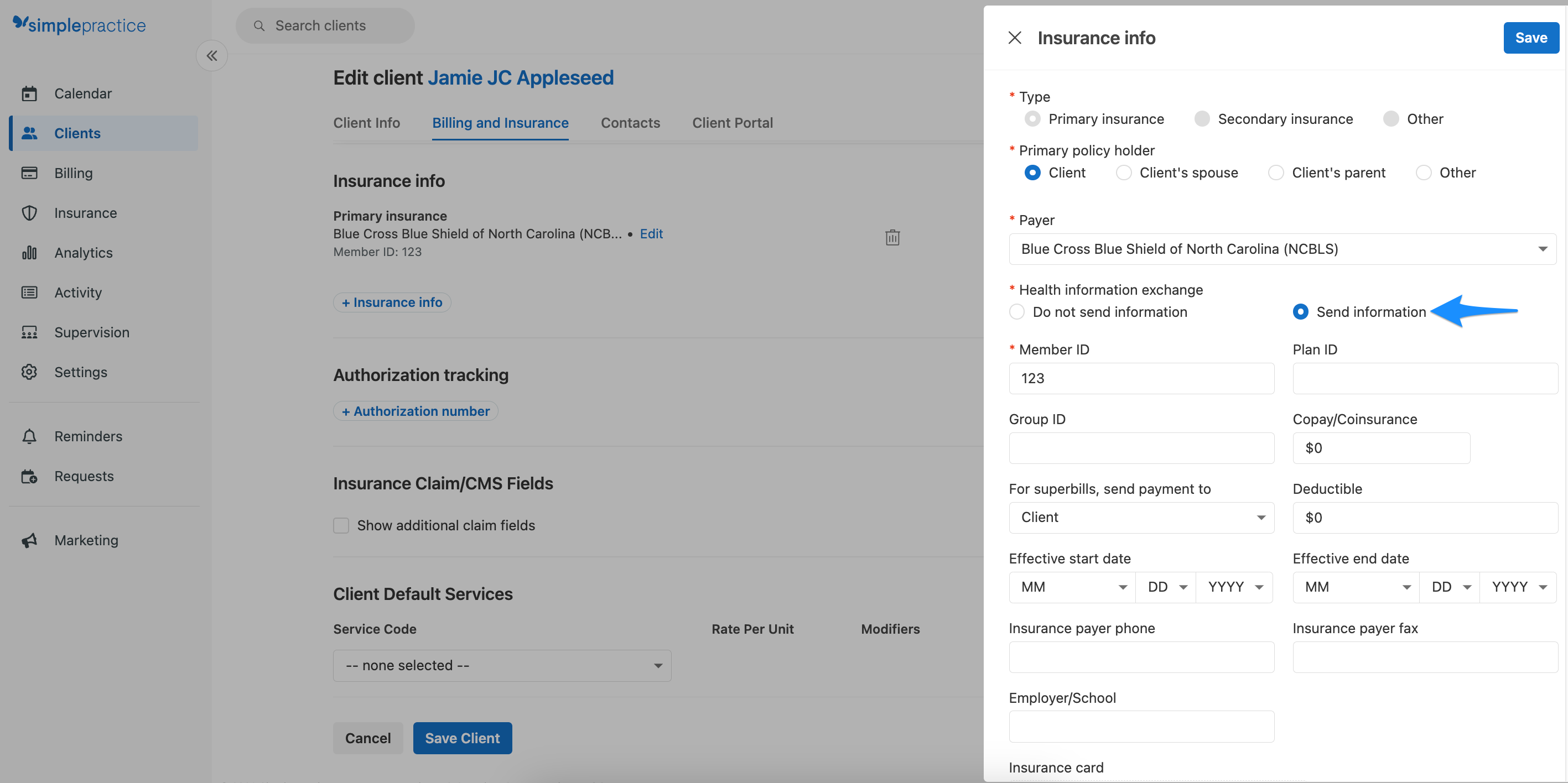Check Show additional claim fields

click(341, 525)
